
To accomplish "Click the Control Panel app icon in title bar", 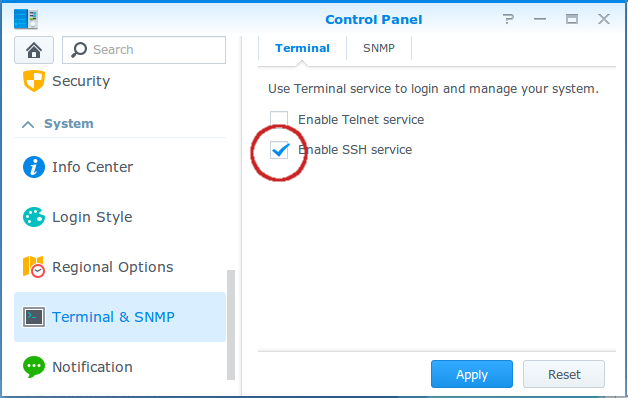I will click(x=26, y=19).
